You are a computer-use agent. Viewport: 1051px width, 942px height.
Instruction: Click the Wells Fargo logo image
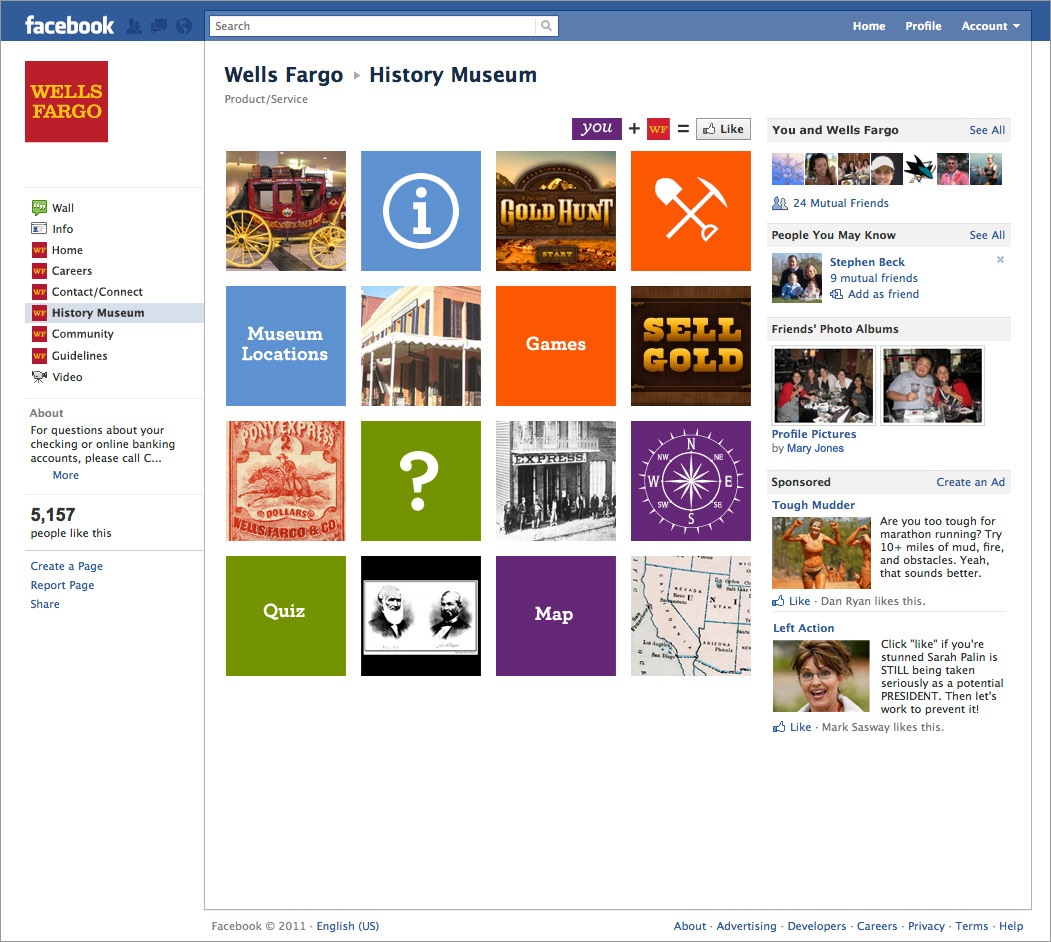pos(66,101)
